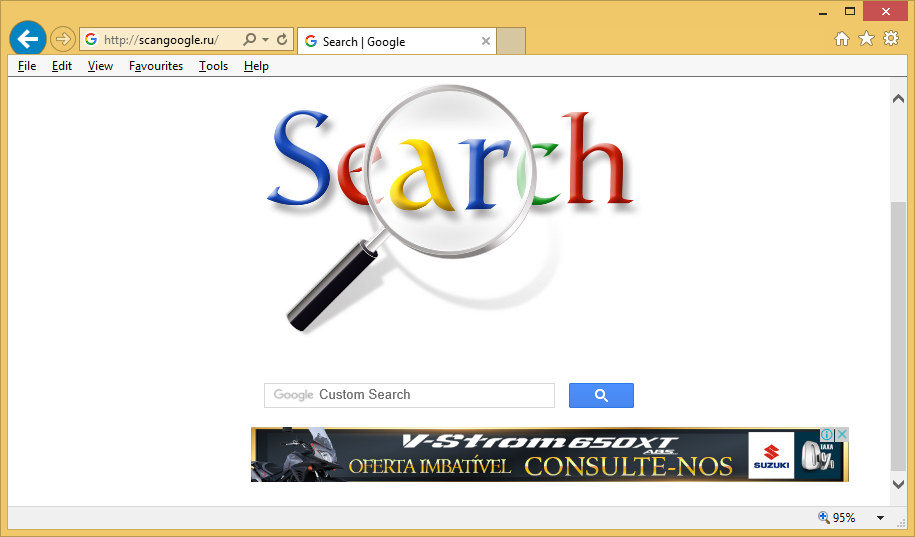Open Favourites star icon

867,39
